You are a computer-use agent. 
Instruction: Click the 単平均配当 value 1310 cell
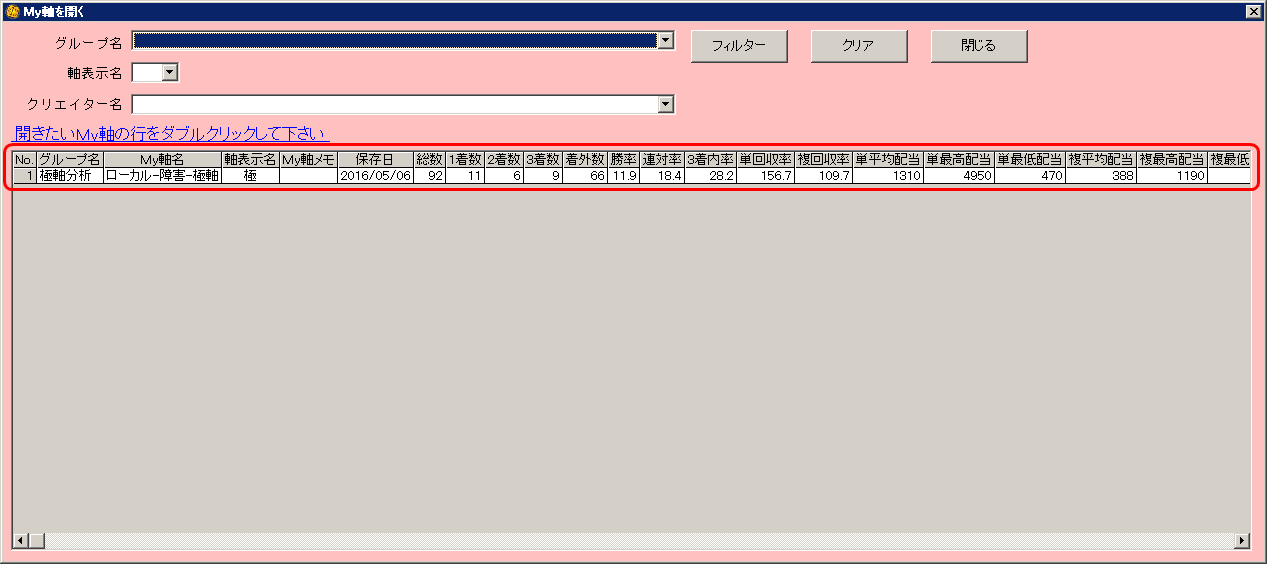888,175
